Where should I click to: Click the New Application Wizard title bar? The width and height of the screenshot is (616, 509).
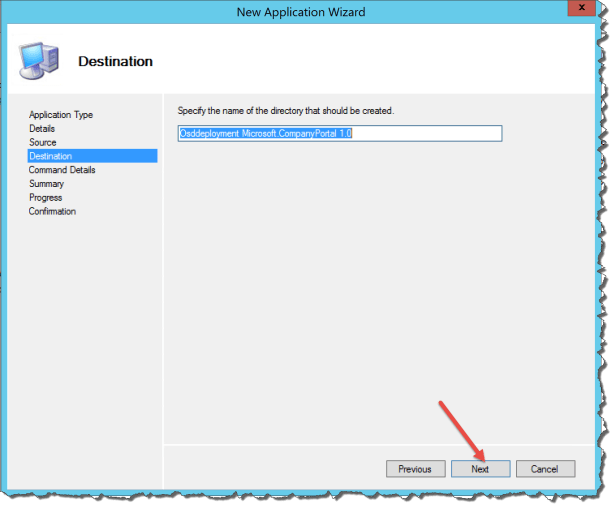pyautogui.click(x=300, y=11)
